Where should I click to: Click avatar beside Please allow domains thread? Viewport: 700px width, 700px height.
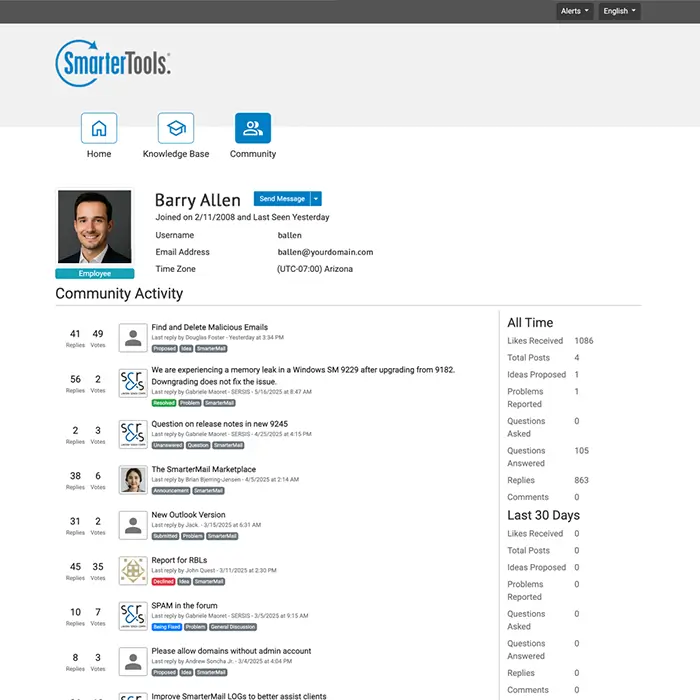tap(133, 662)
